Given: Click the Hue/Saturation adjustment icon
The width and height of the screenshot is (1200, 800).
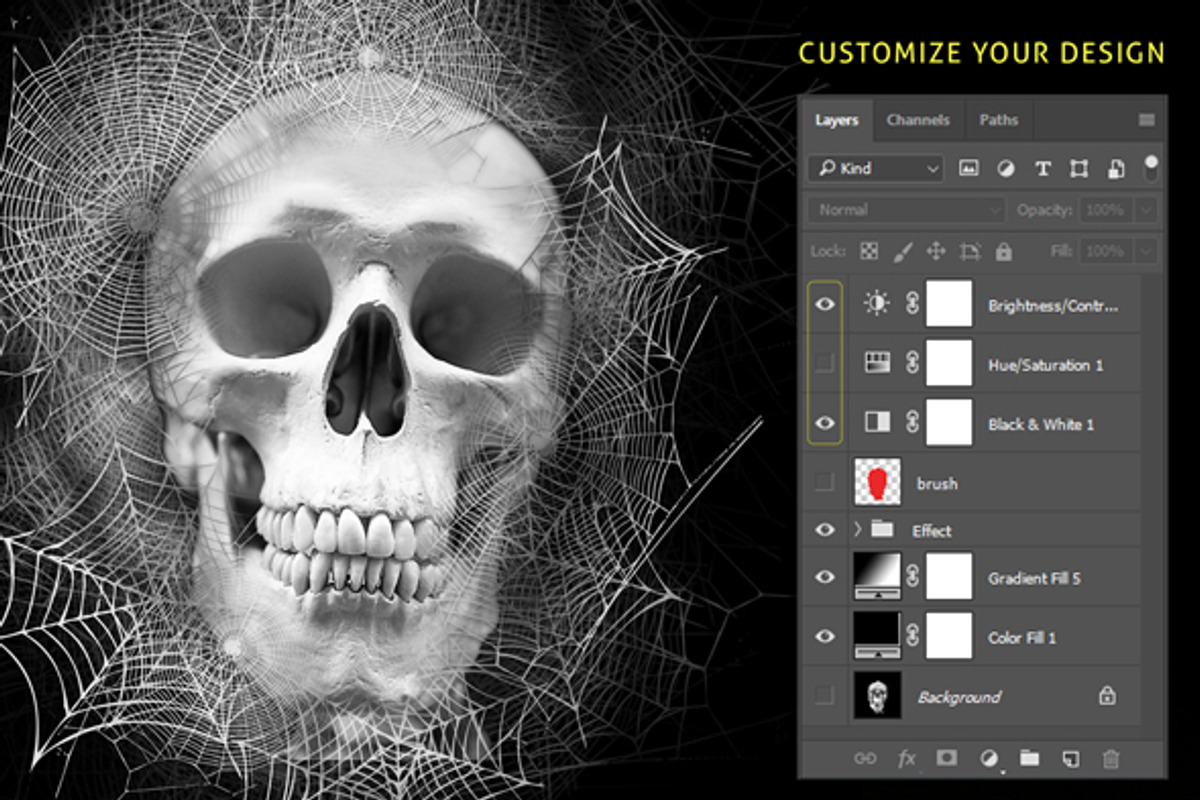Looking at the screenshot, I should coord(877,363).
